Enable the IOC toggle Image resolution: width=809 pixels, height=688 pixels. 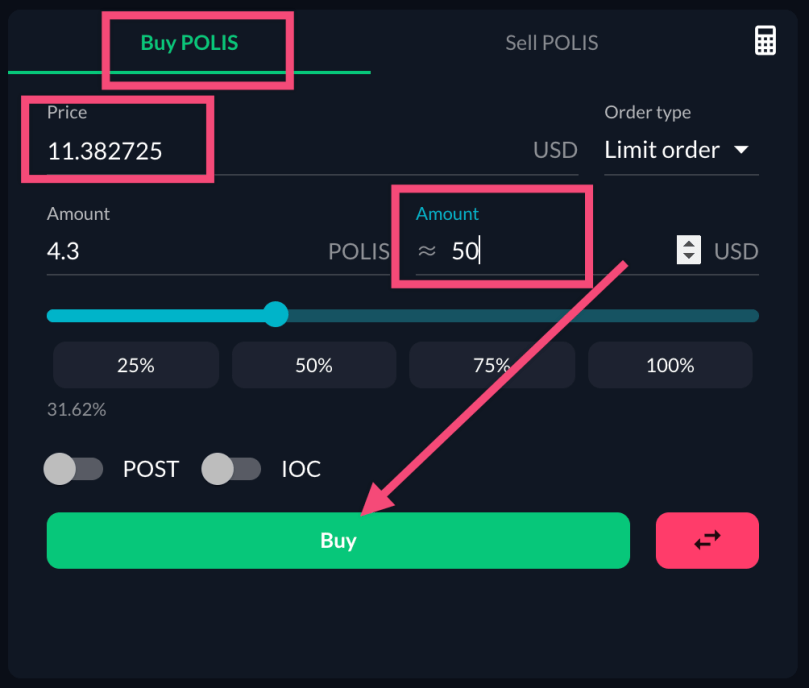click(231, 469)
